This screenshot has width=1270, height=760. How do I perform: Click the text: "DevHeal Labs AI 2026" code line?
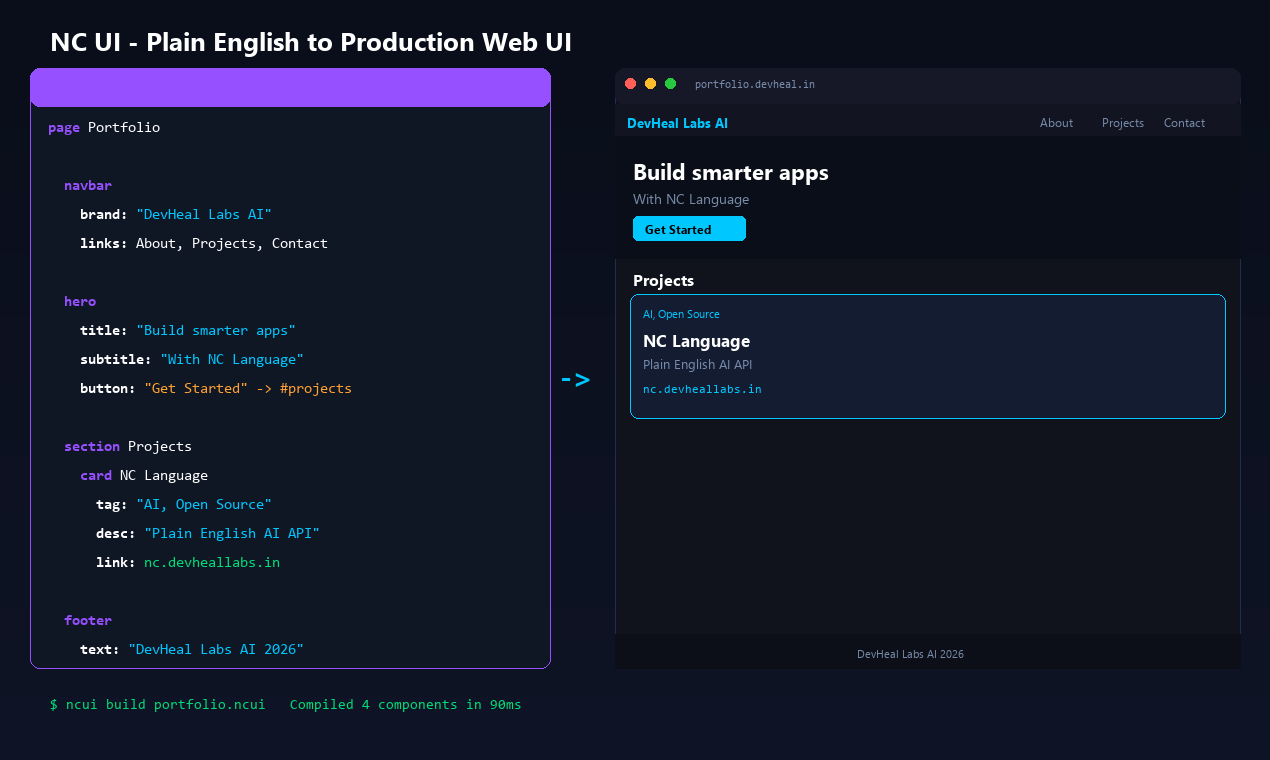click(x=192, y=650)
